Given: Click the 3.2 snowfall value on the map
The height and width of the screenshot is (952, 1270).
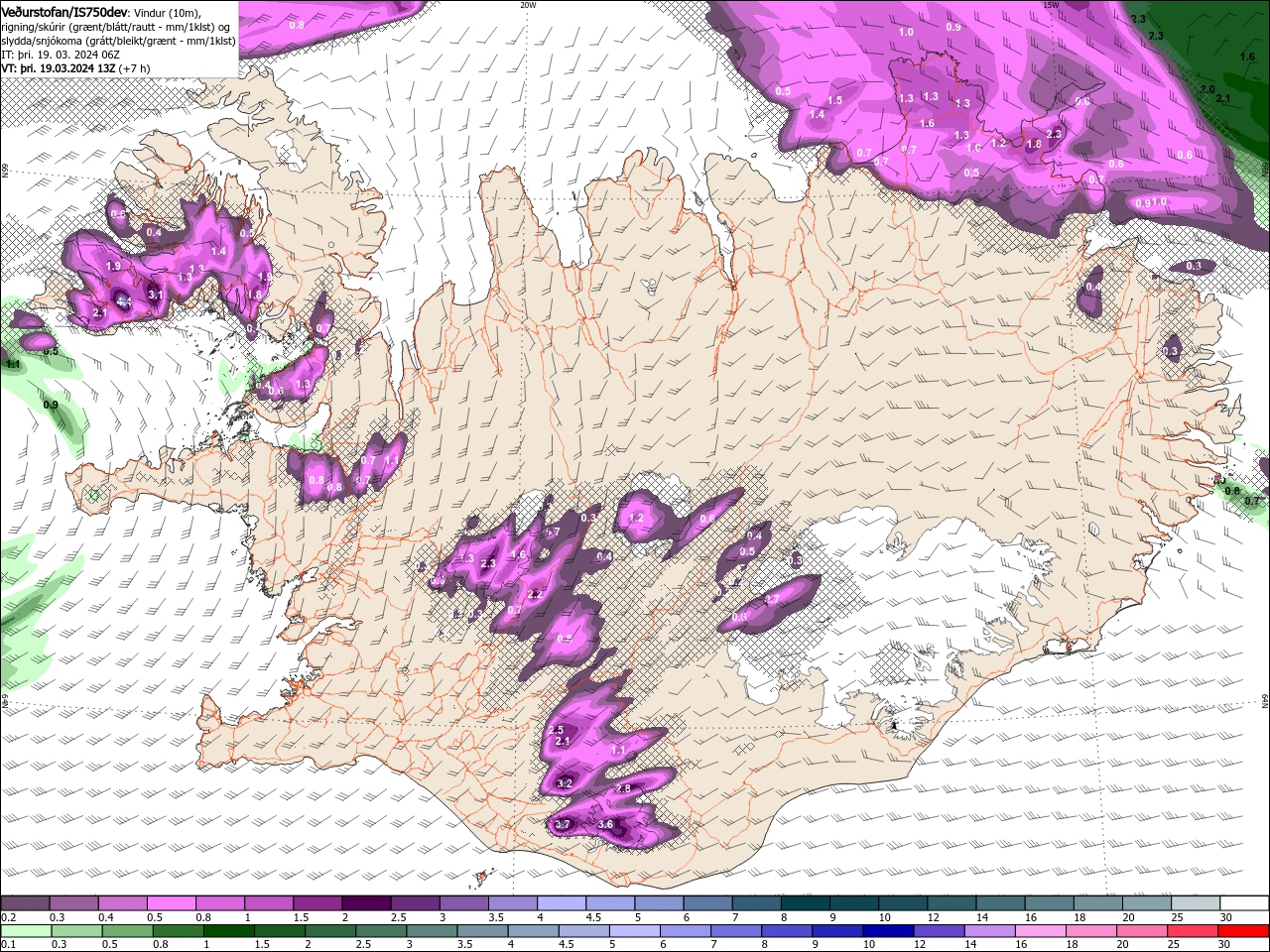Looking at the screenshot, I should click(566, 783).
